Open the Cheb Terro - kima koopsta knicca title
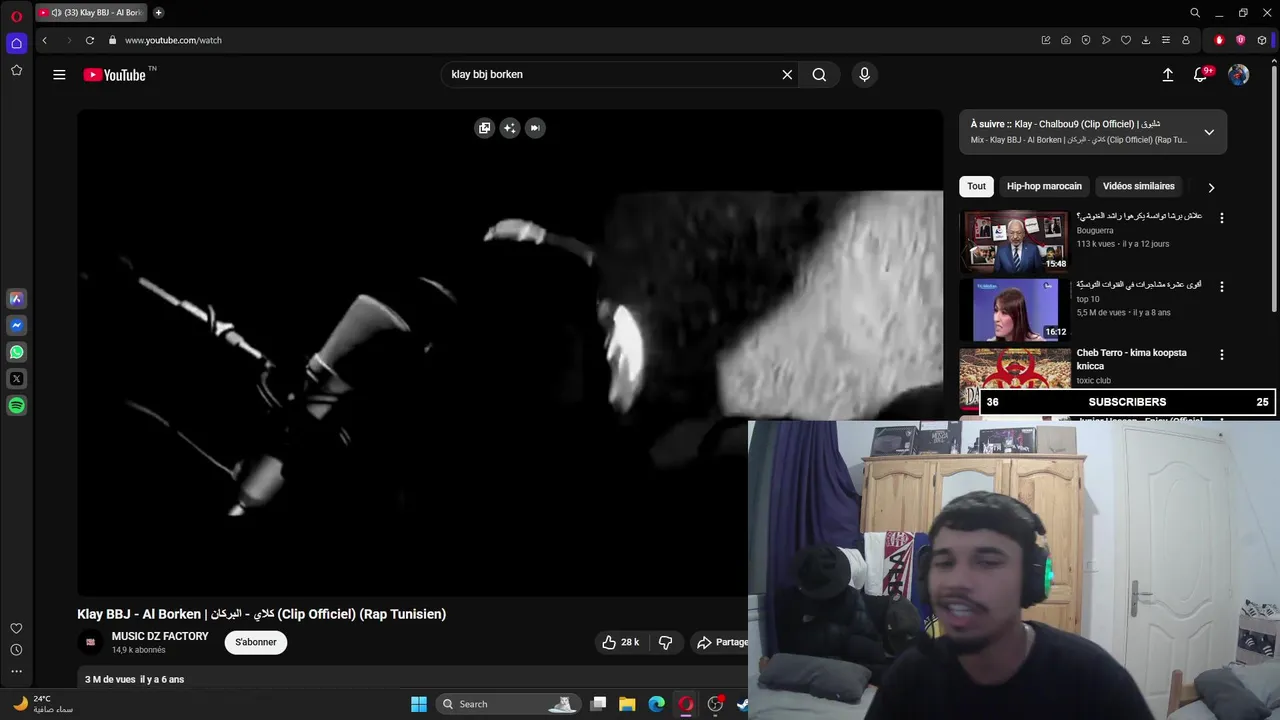The width and height of the screenshot is (1280, 720). click(1131, 359)
